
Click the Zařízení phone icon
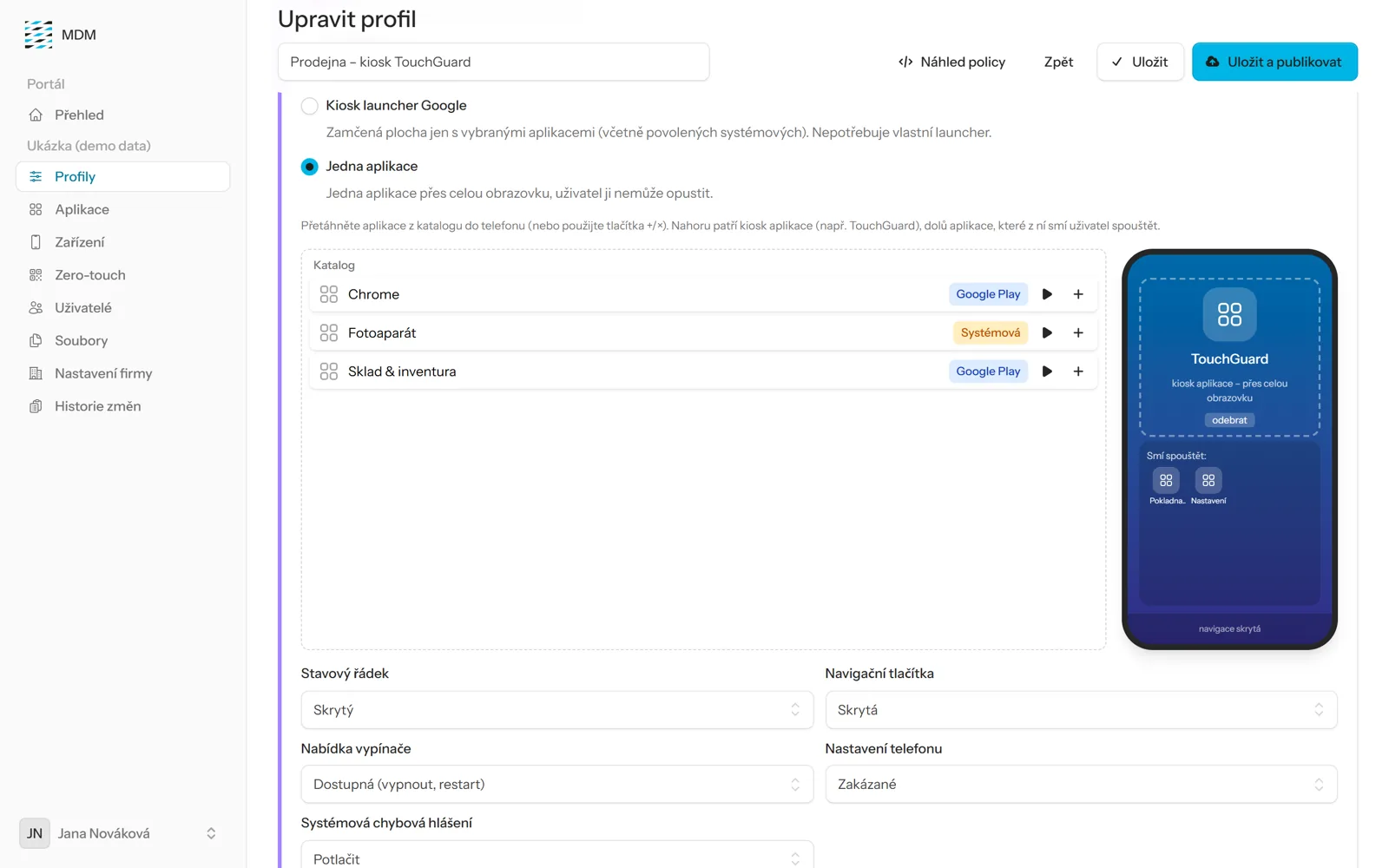[x=36, y=242]
